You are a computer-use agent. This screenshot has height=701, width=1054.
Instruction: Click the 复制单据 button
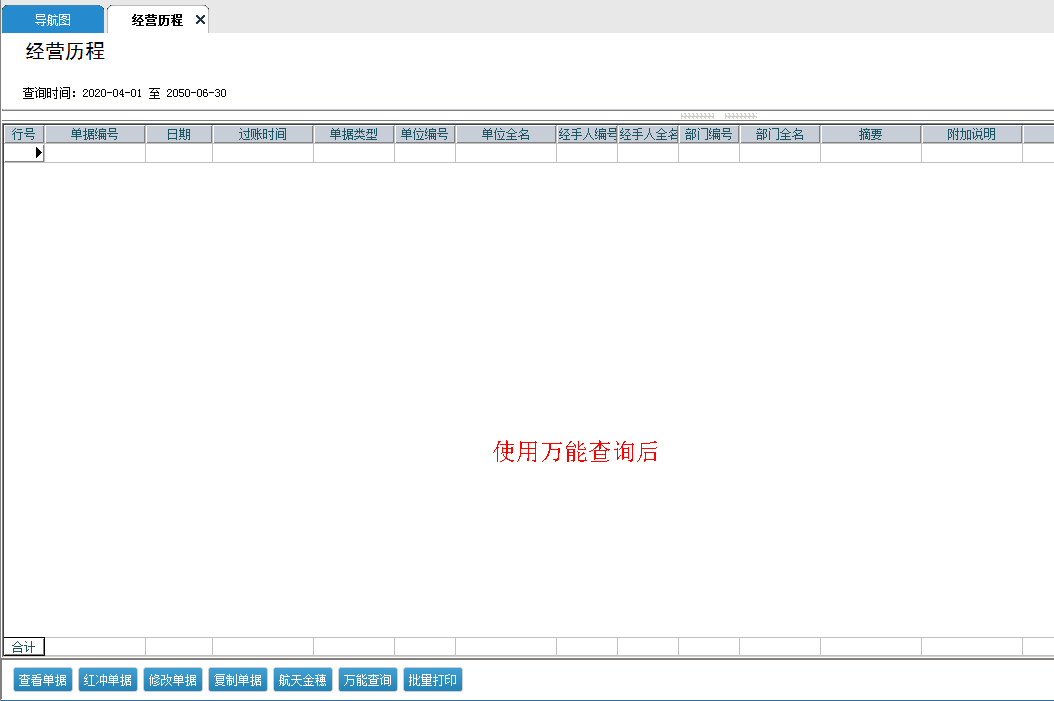(x=238, y=679)
